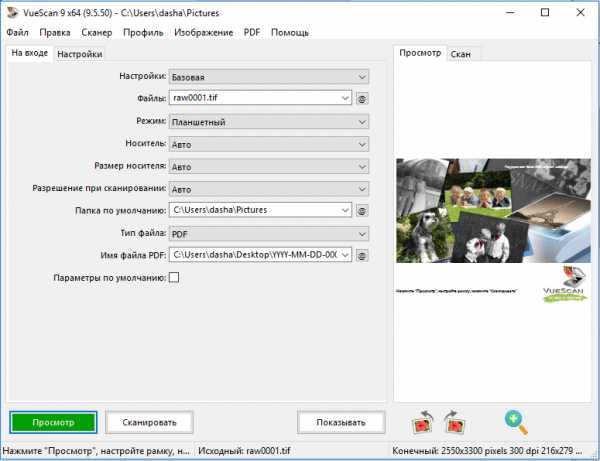The width and height of the screenshot is (600, 461).
Task: Expand the Имя файла PDF combo box arrow
Action: (345, 255)
